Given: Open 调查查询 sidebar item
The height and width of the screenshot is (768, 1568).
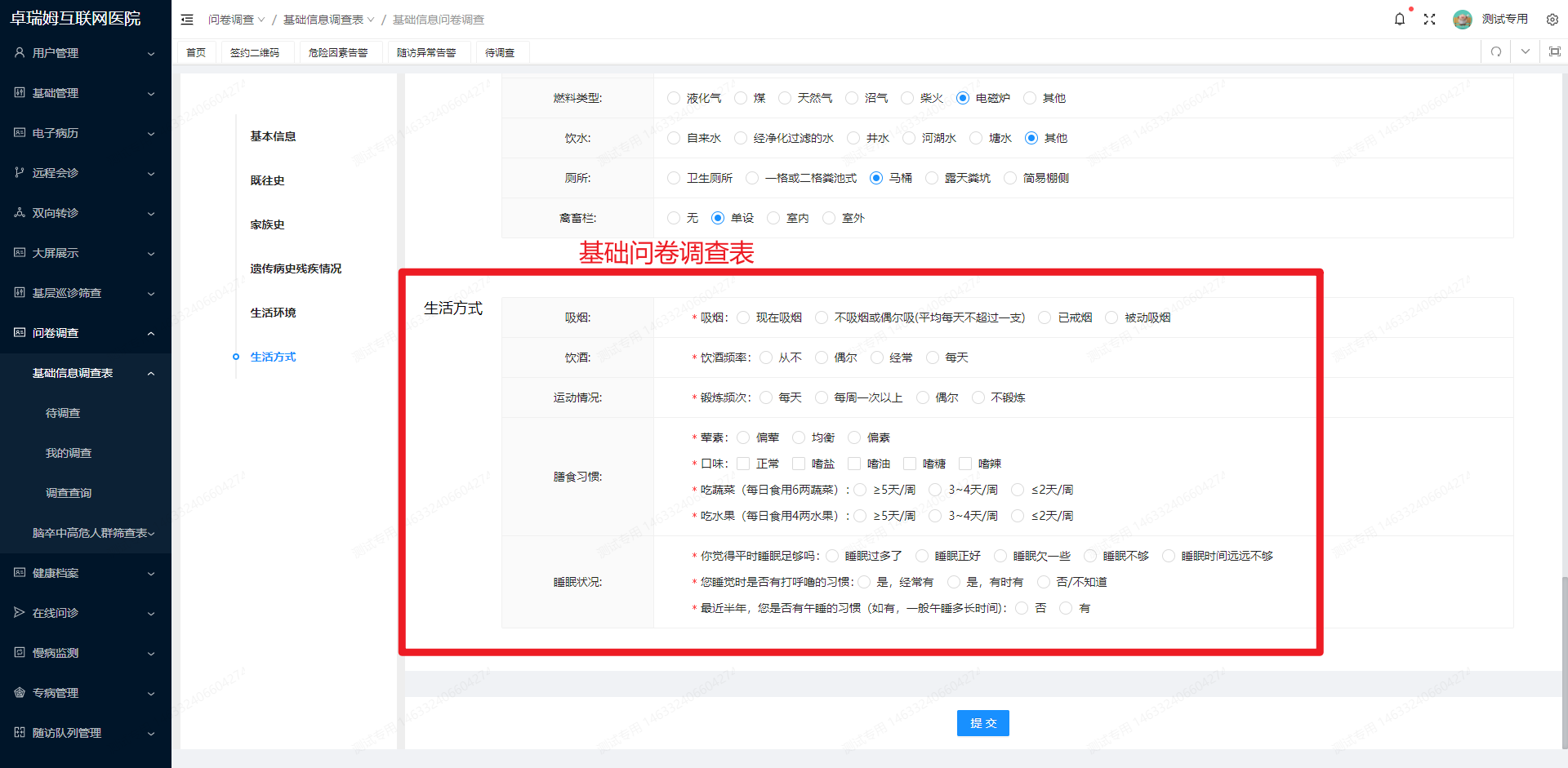Looking at the screenshot, I should coord(69,493).
